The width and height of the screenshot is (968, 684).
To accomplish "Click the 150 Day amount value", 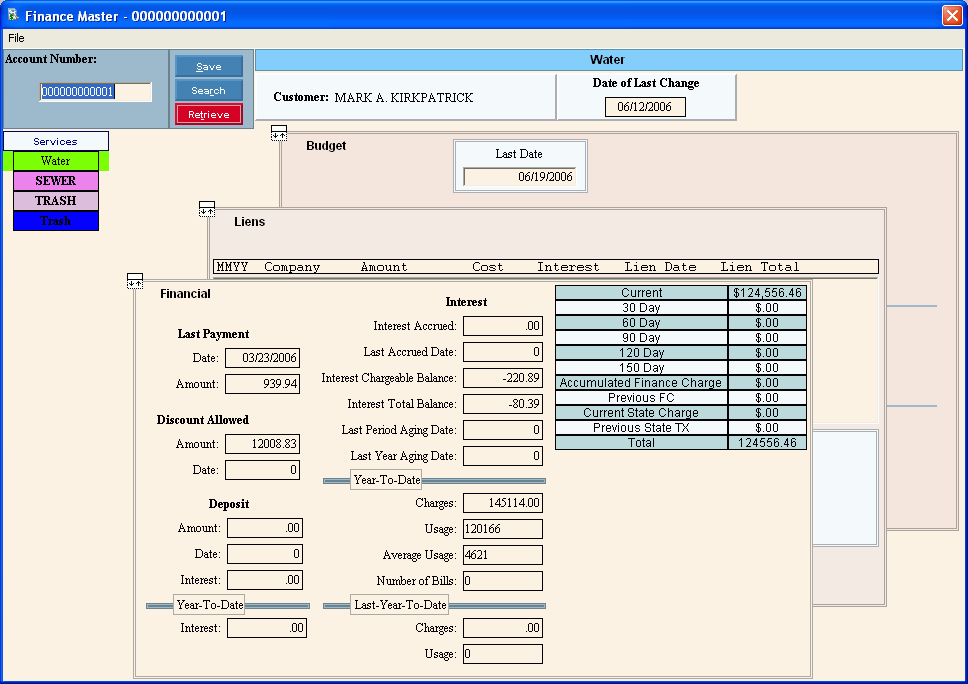I will 767,368.
